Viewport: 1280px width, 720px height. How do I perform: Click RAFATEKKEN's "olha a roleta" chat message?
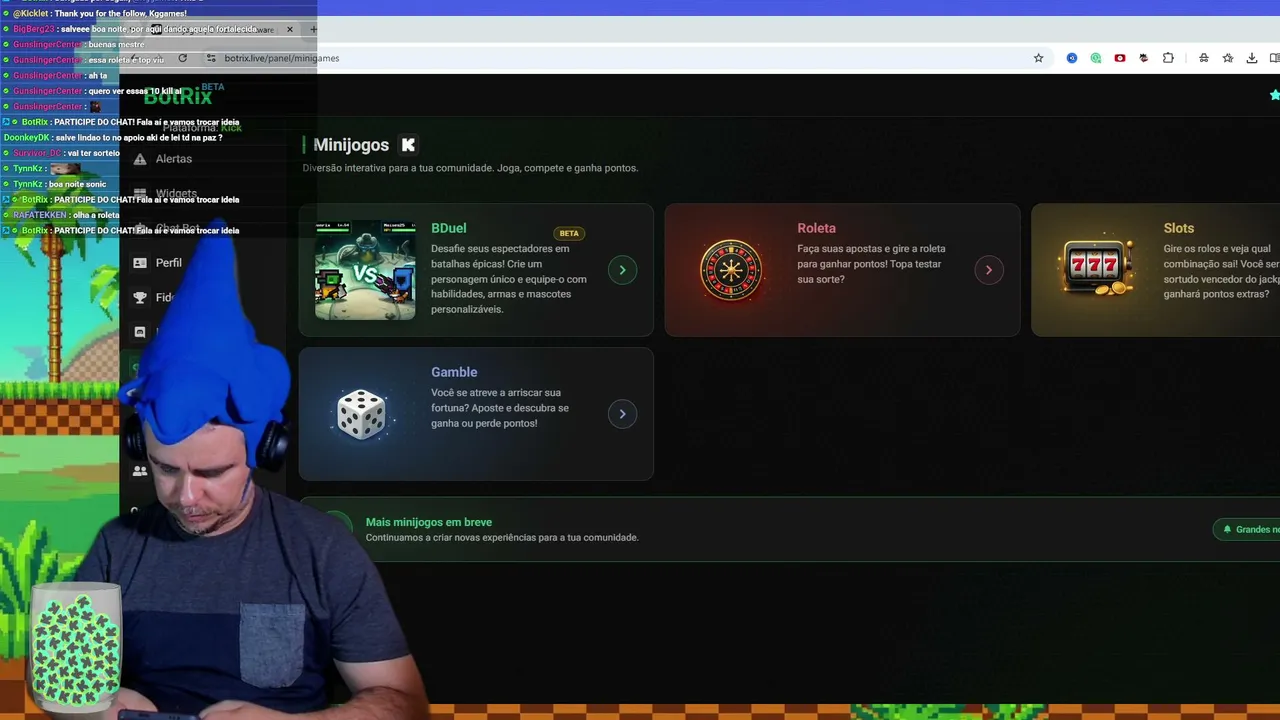pos(61,215)
